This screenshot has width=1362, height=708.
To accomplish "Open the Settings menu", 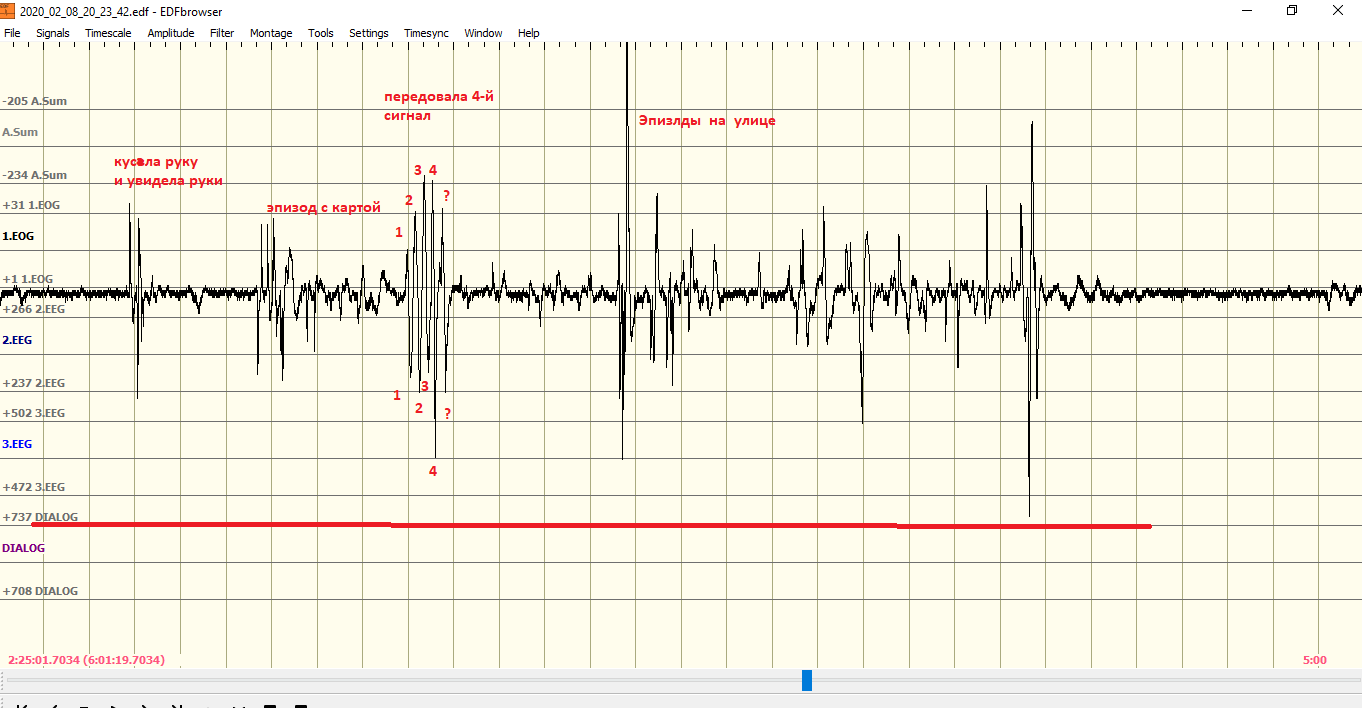I will pyautogui.click(x=369, y=33).
